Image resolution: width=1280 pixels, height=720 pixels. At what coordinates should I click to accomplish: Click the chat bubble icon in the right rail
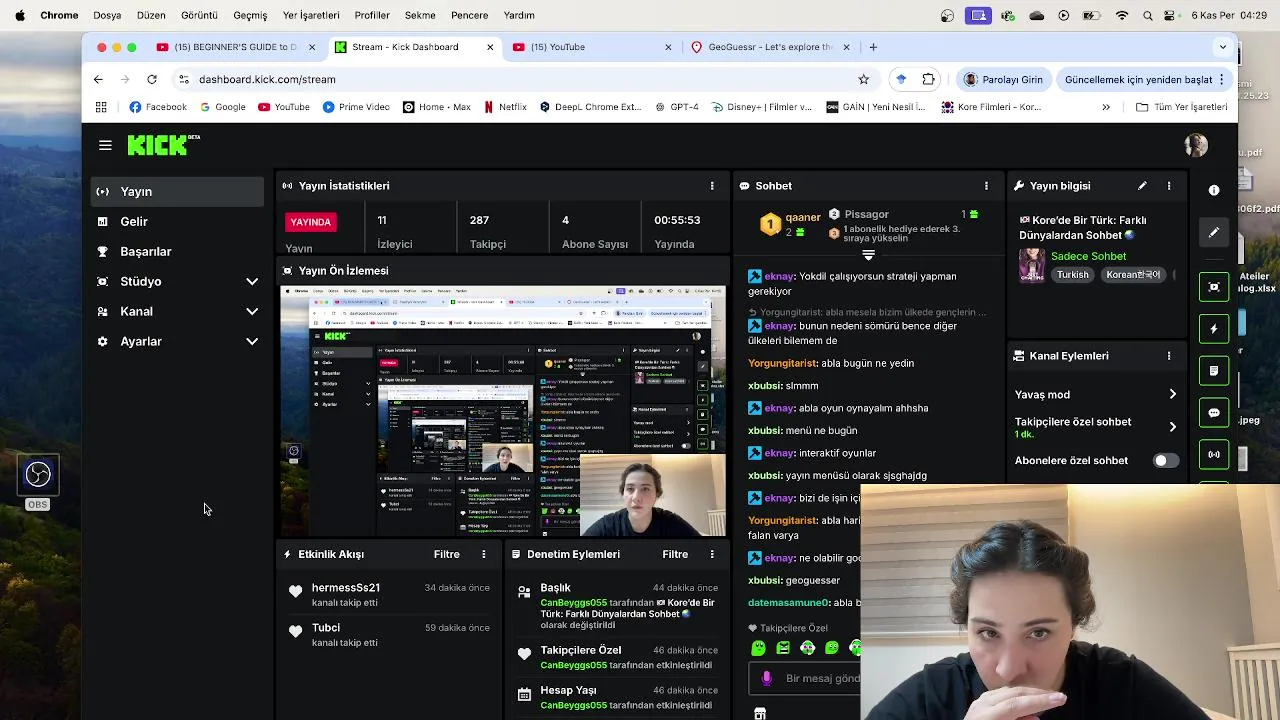[1214, 413]
